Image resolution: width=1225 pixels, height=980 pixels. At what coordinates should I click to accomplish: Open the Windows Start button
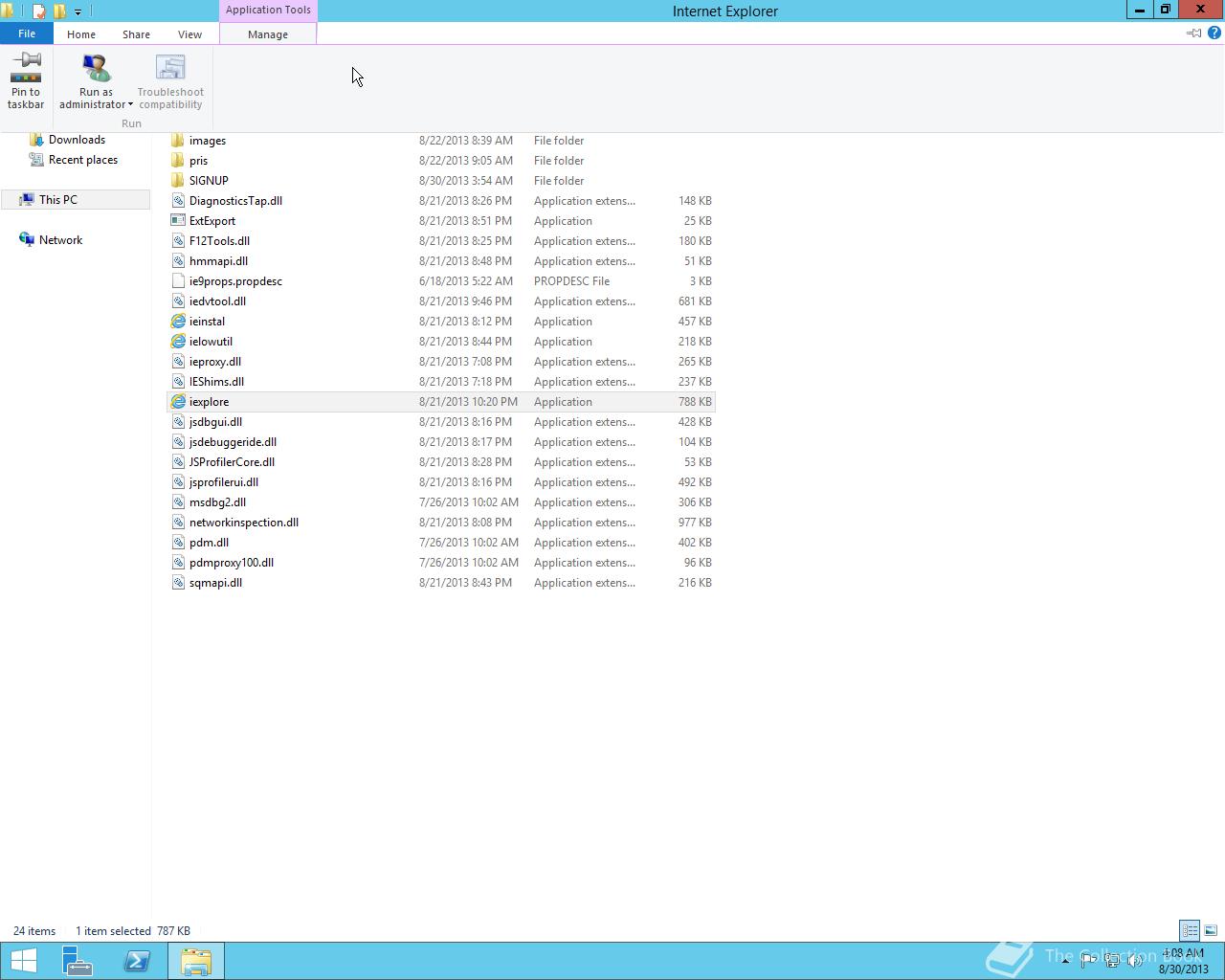(x=23, y=961)
